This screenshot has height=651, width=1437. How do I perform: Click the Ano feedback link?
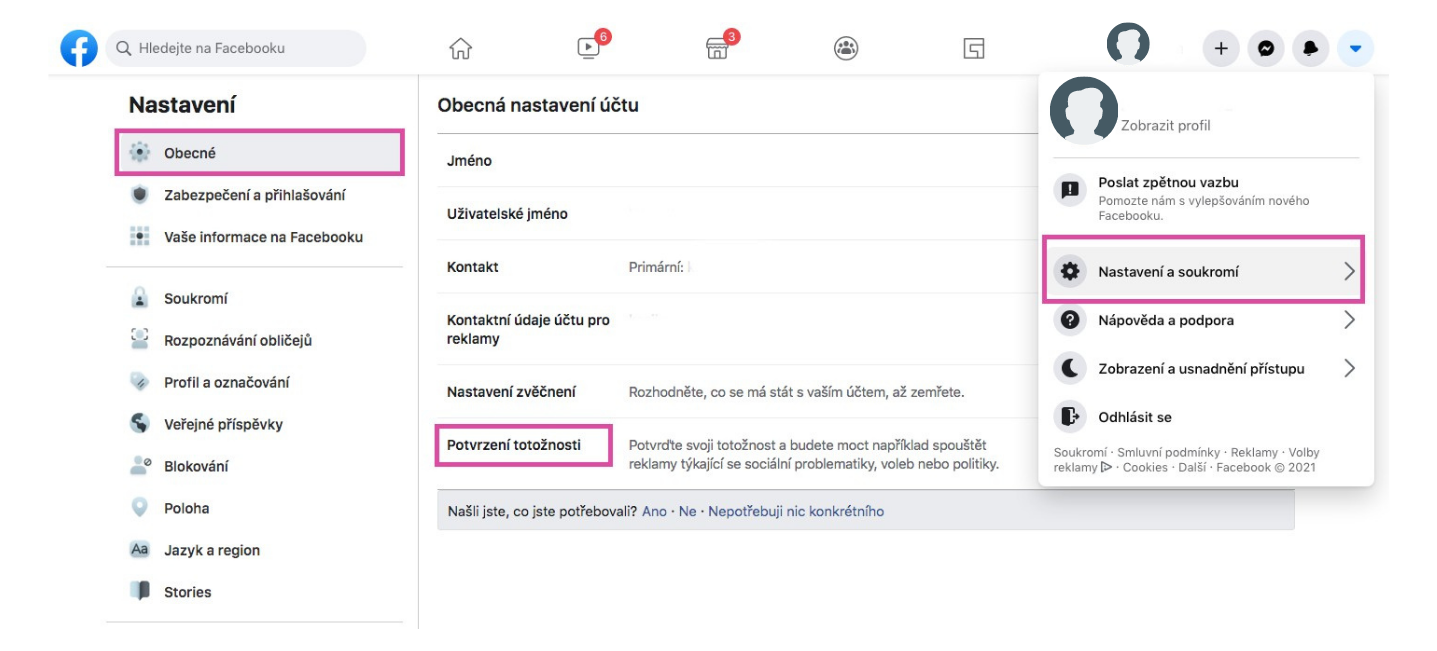pyautogui.click(x=654, y=511)
